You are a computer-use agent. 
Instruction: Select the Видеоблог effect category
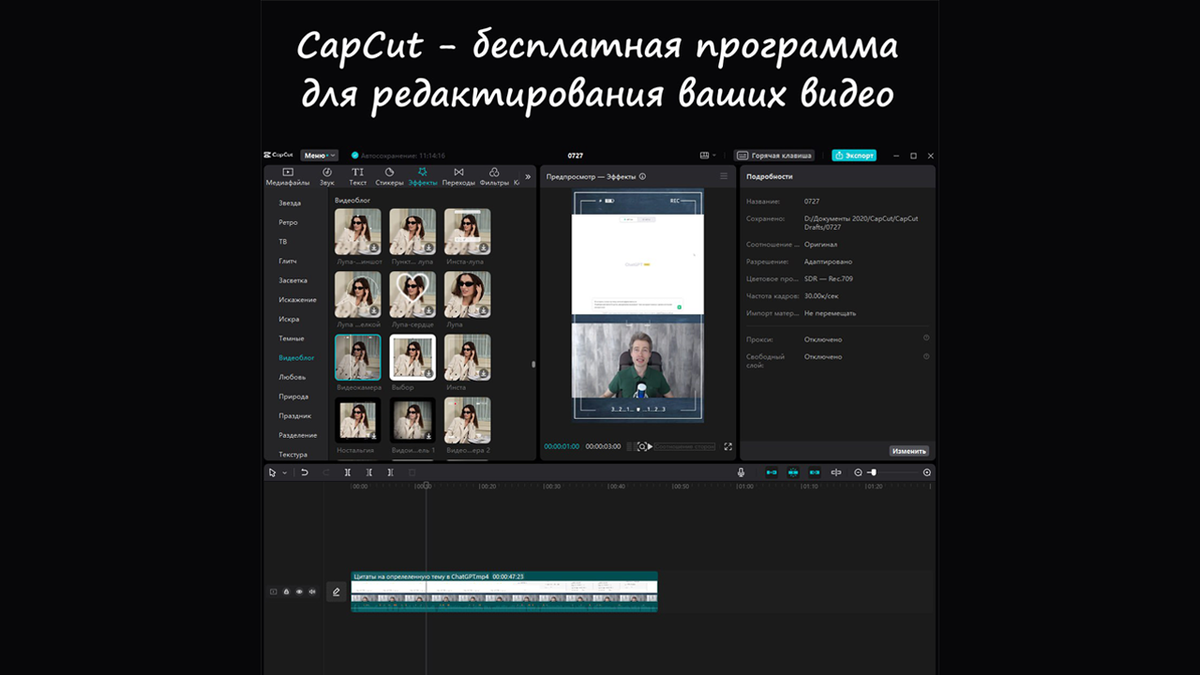(296, 358)
